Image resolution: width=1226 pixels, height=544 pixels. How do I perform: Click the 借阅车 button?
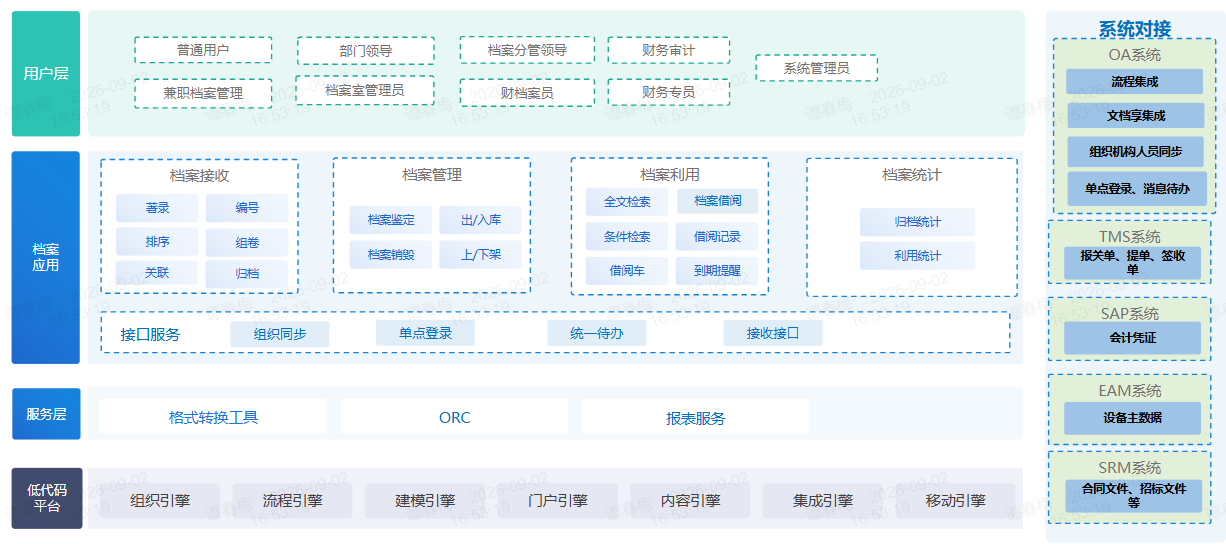(627, 271)
